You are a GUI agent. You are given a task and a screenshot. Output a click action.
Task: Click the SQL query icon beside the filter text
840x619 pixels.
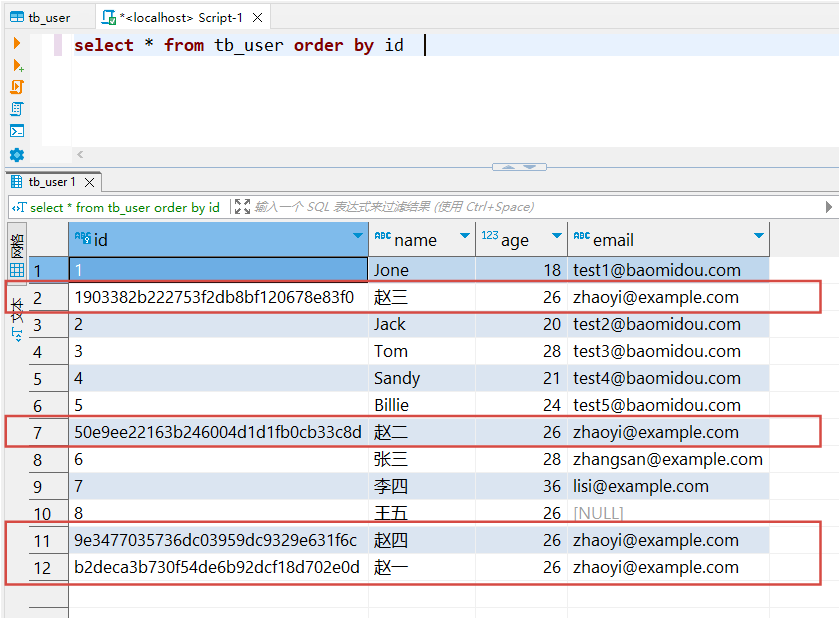click(19, 207)
